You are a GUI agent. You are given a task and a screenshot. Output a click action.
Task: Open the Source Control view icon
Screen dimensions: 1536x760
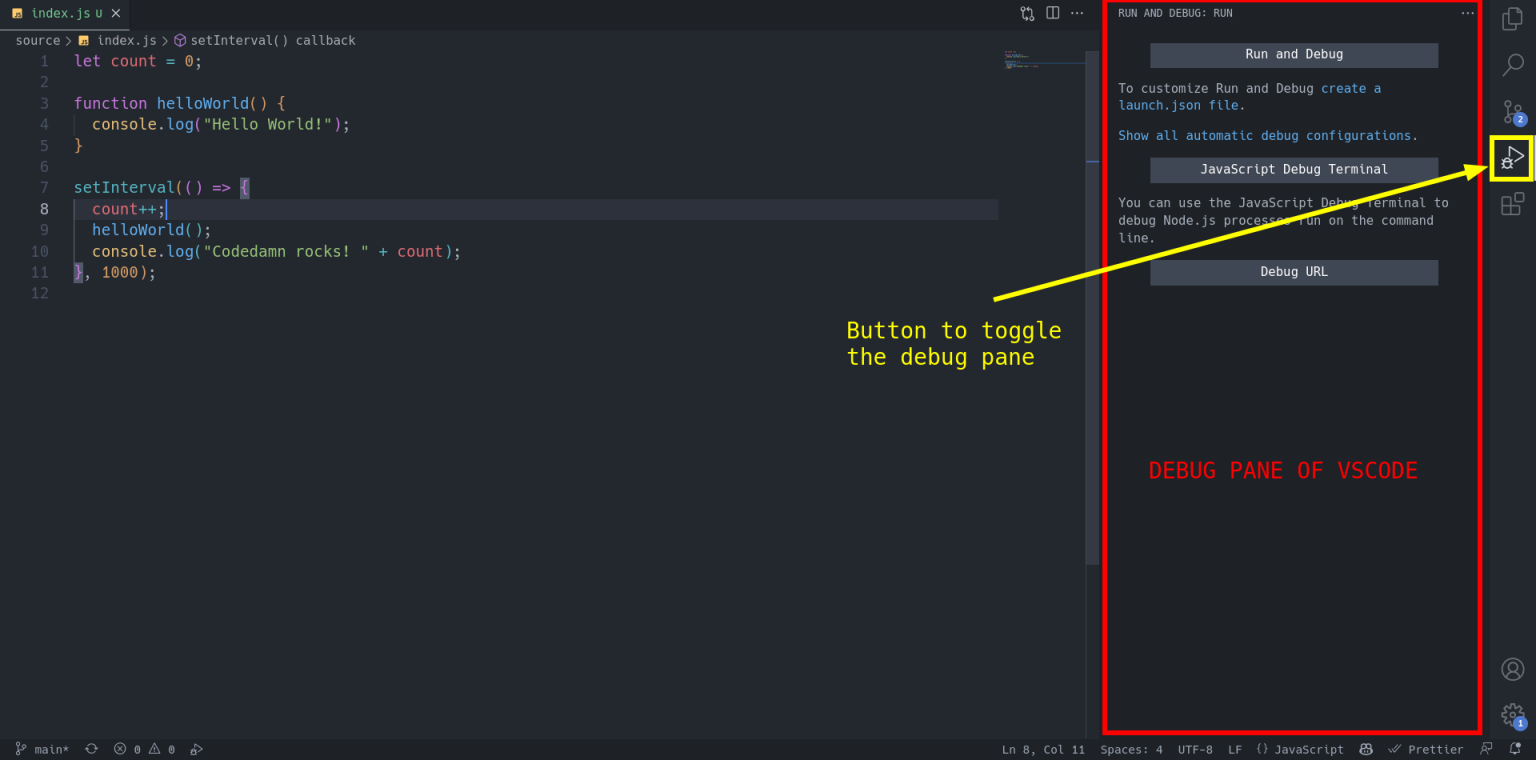[x=1512, y=111]
